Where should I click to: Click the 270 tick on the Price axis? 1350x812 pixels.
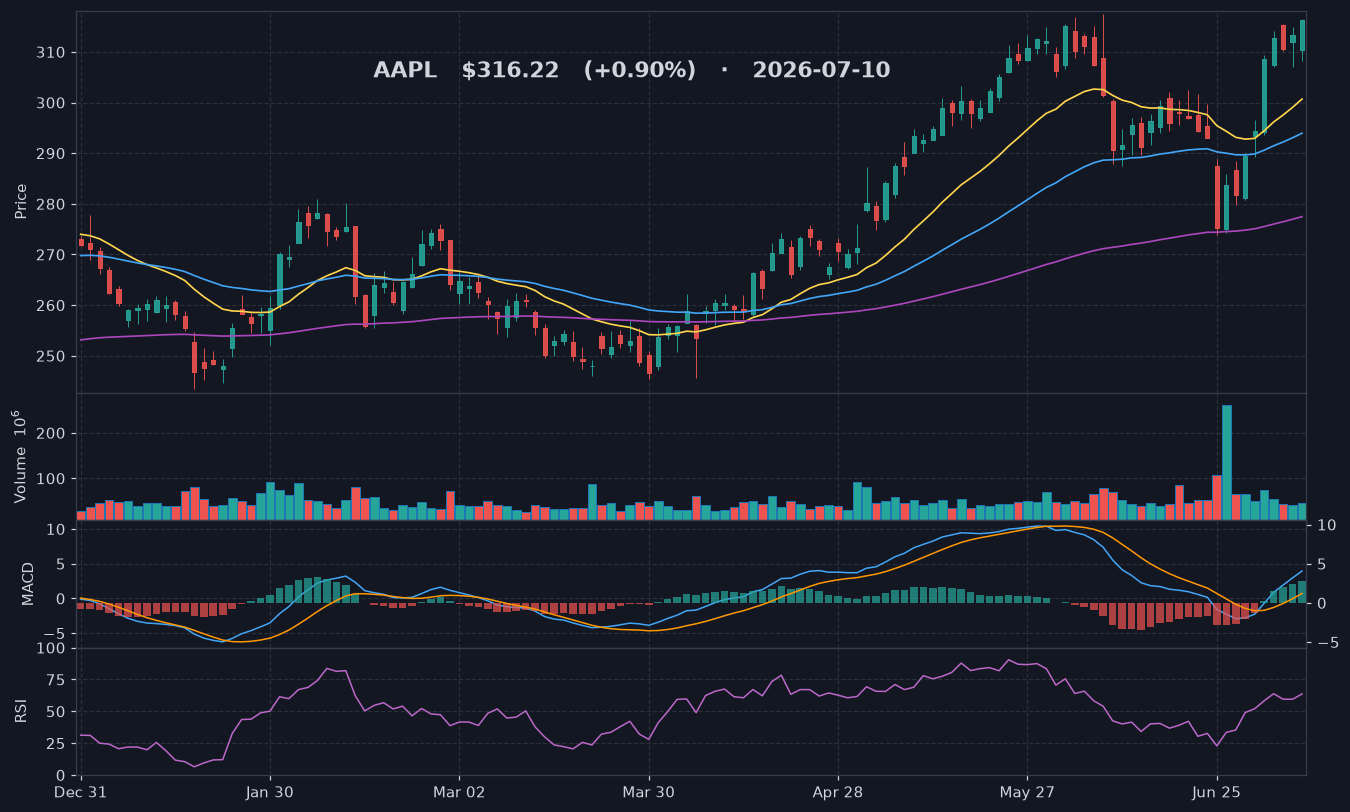tap(52, 255)
